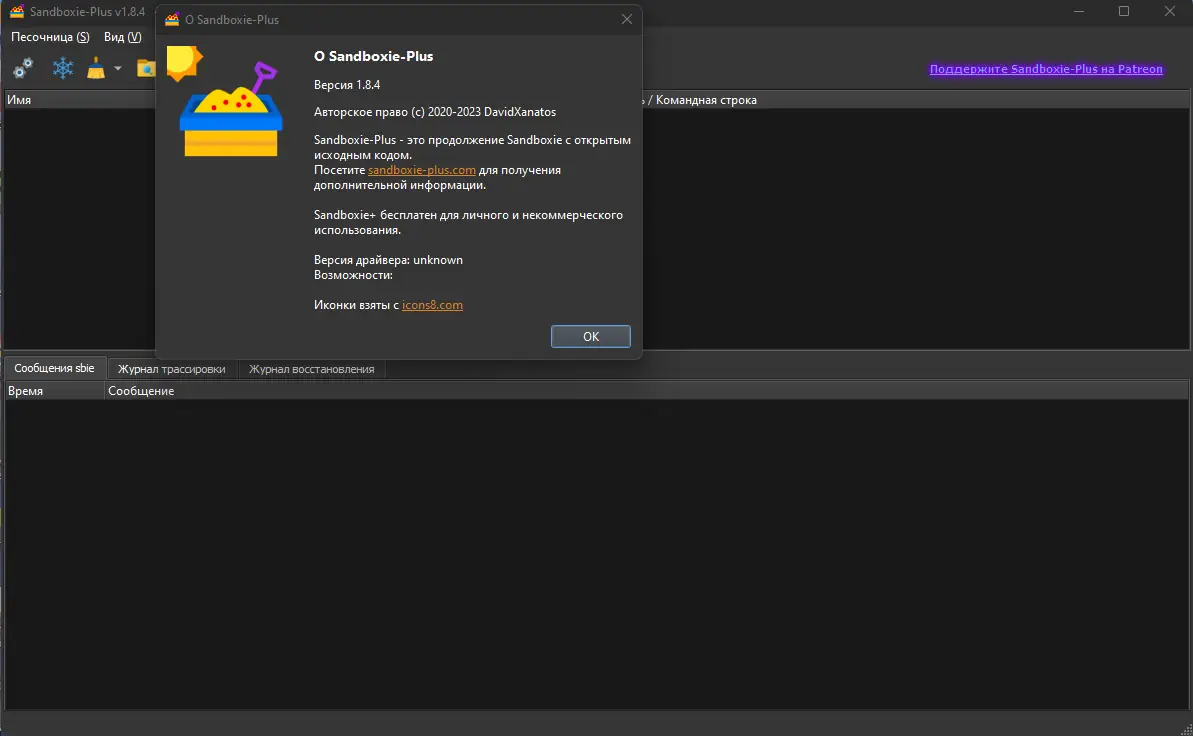Viewport: 1193px width, 736px height.
Task: Open the Вид (V) menu
Action: [x=122, y=37]
